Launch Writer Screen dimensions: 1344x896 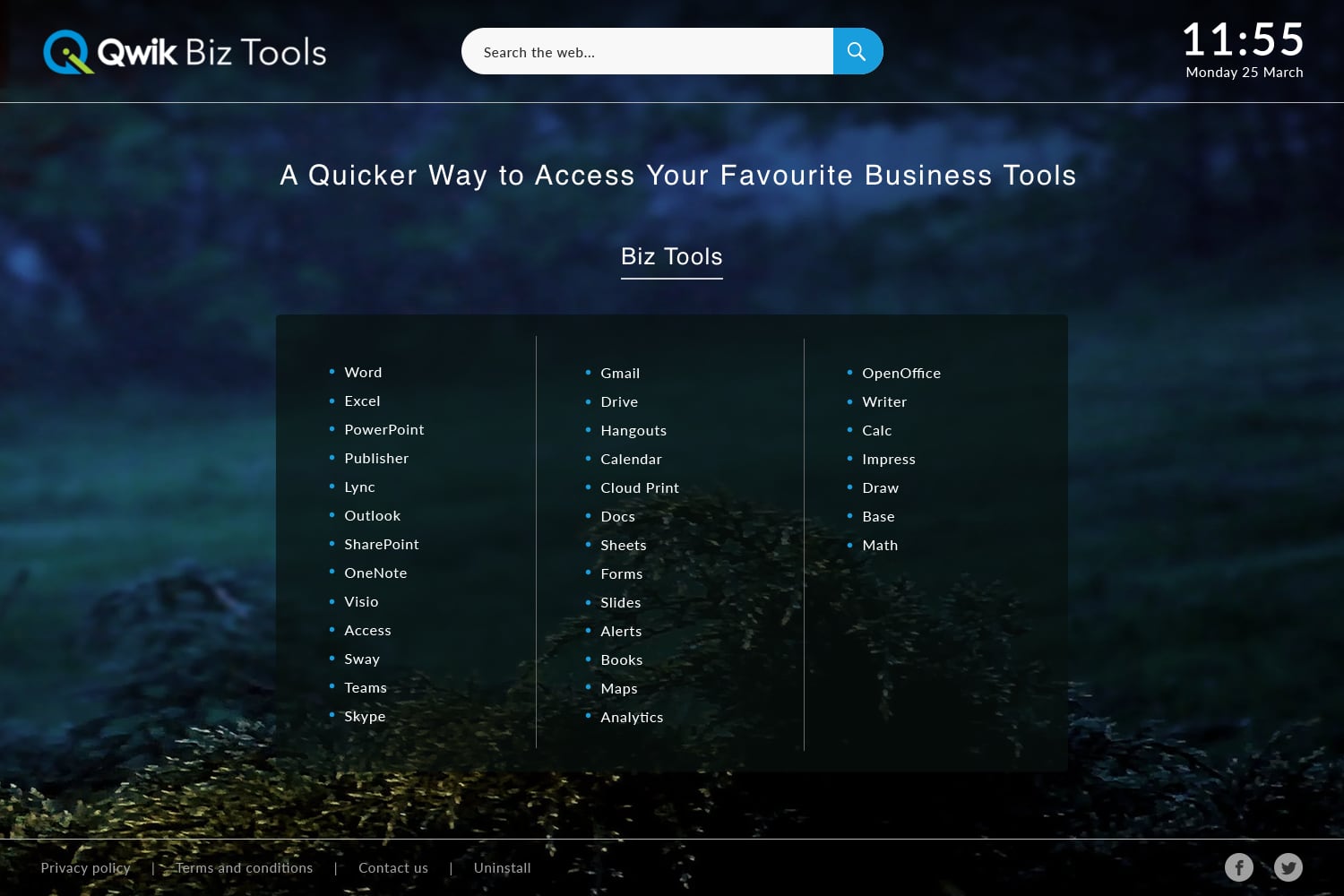coord(884,401)
